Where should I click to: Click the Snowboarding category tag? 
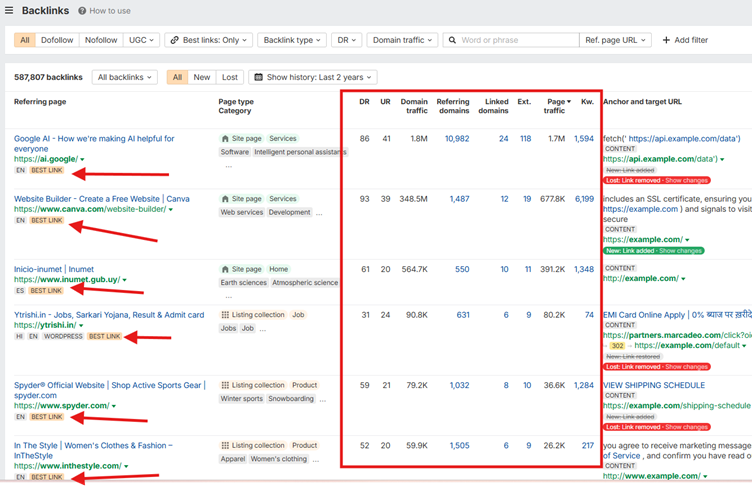[291, 399]
